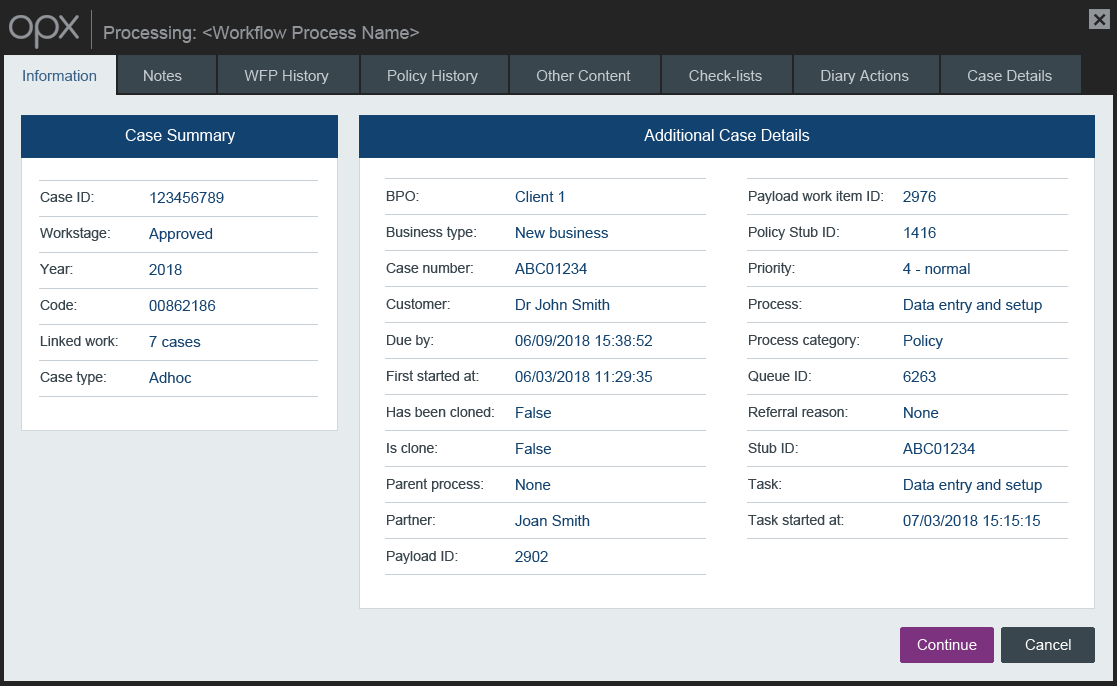Image resolution: width=1117 pixels, height=686 pixels.
Task: Switch to the Notes tab
Action: point(163,75)
